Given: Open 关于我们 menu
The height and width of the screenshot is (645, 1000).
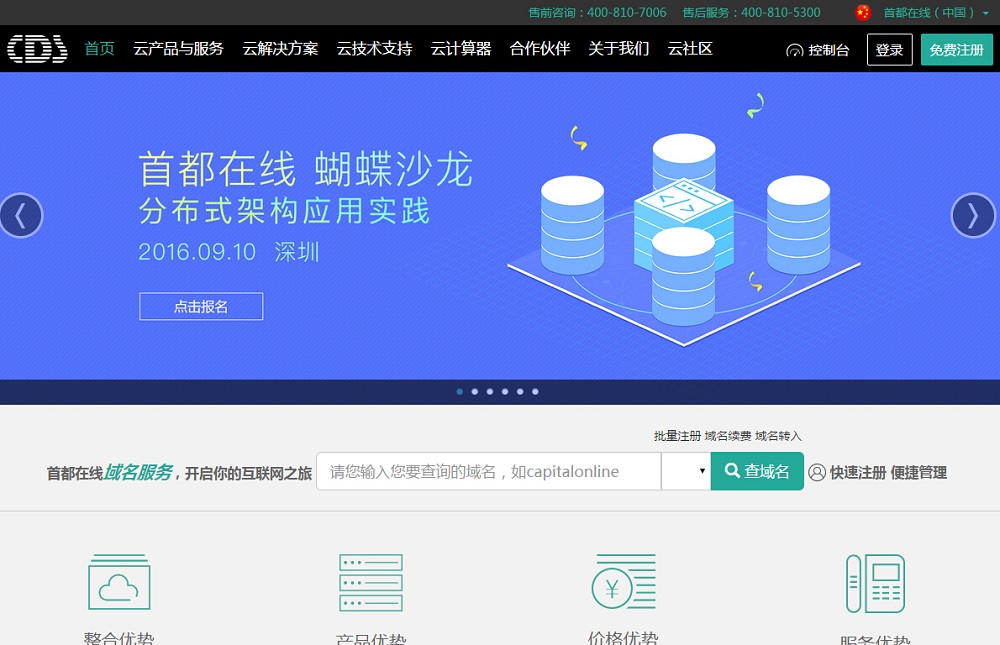Looking at the screenshot, I should pos(619,48).
